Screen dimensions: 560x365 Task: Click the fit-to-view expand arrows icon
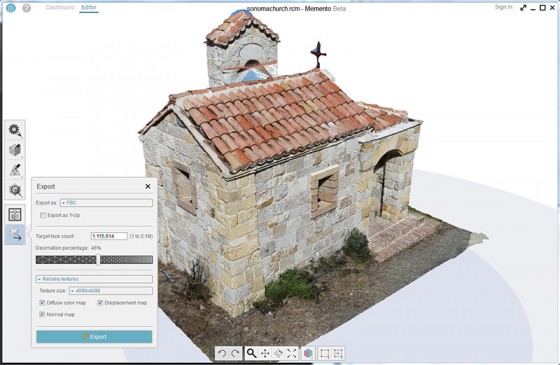point(292,354)
